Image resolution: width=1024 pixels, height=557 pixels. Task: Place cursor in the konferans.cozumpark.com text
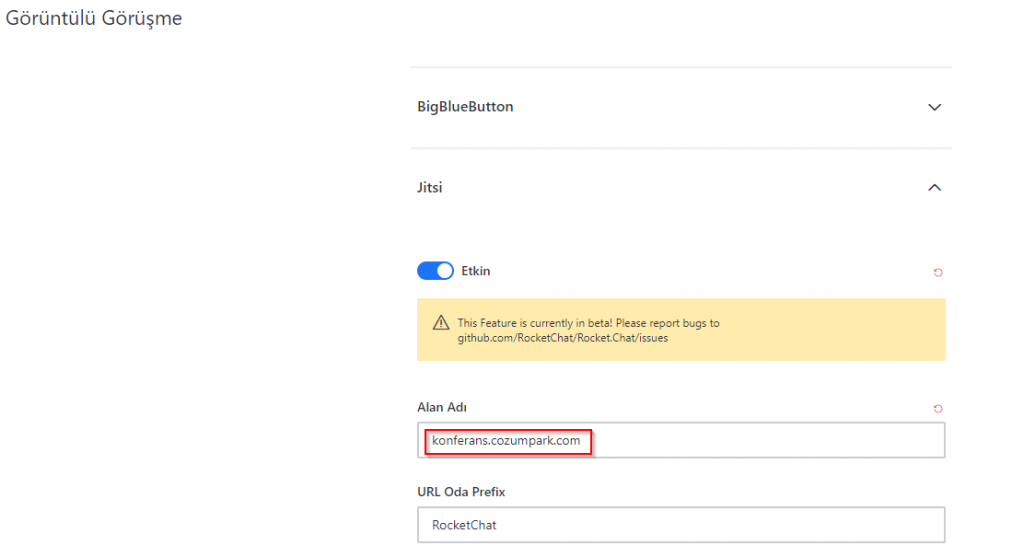click(x=506, y=441)
